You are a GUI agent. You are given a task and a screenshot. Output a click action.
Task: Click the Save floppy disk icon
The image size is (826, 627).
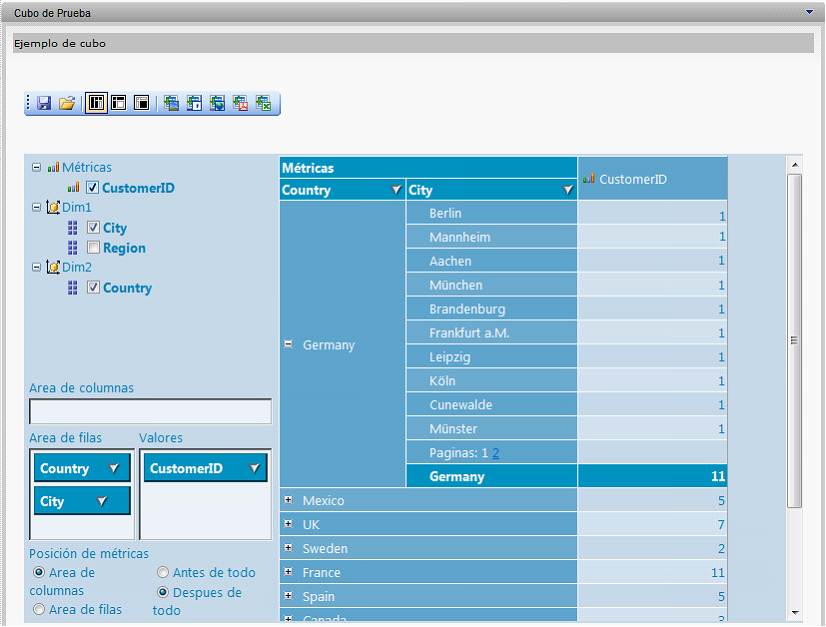pyautogui.click(x=44, y=103)
